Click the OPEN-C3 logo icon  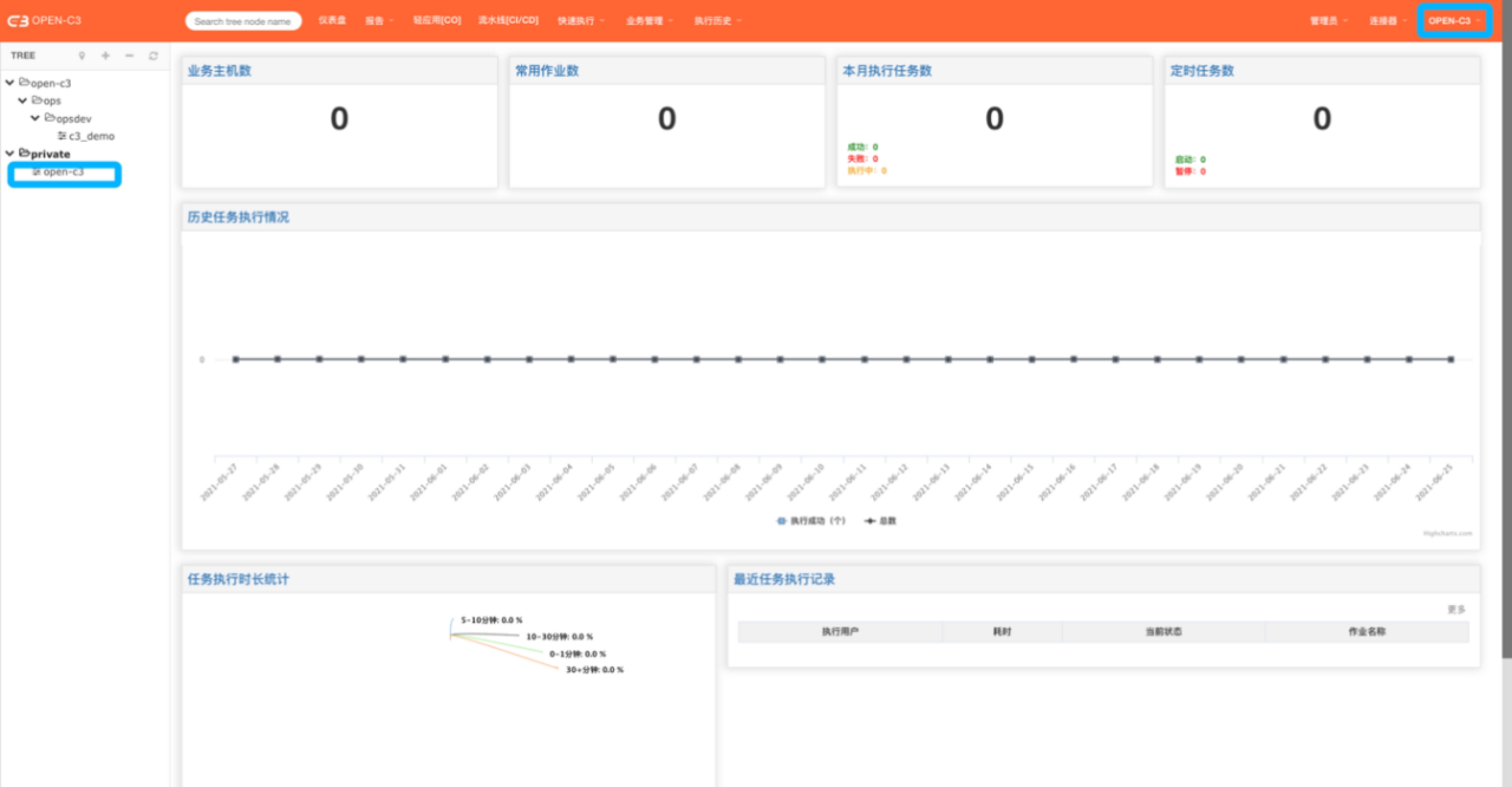pos(18,21)
